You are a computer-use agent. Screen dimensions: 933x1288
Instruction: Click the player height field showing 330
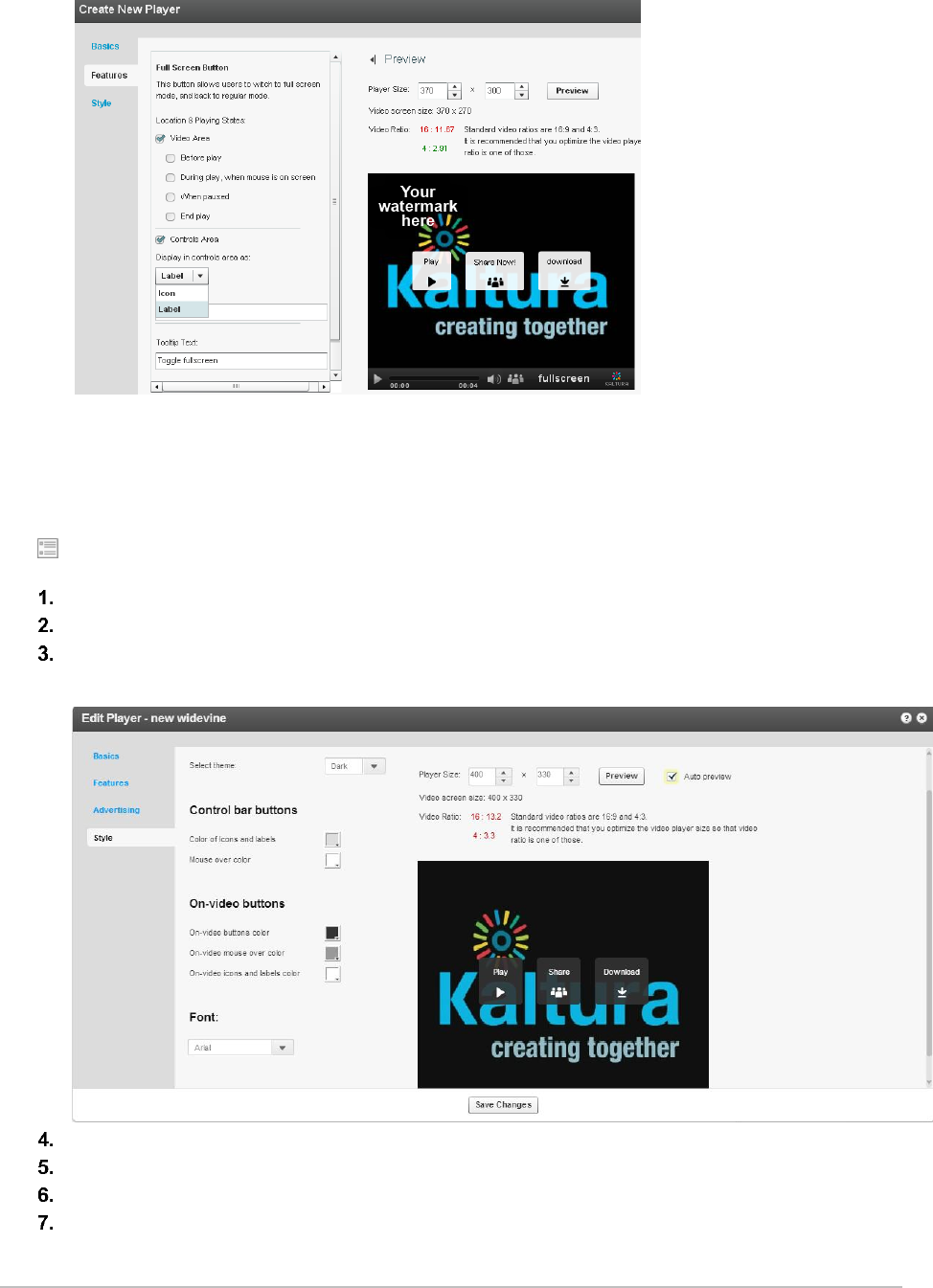tap(550, 776)
